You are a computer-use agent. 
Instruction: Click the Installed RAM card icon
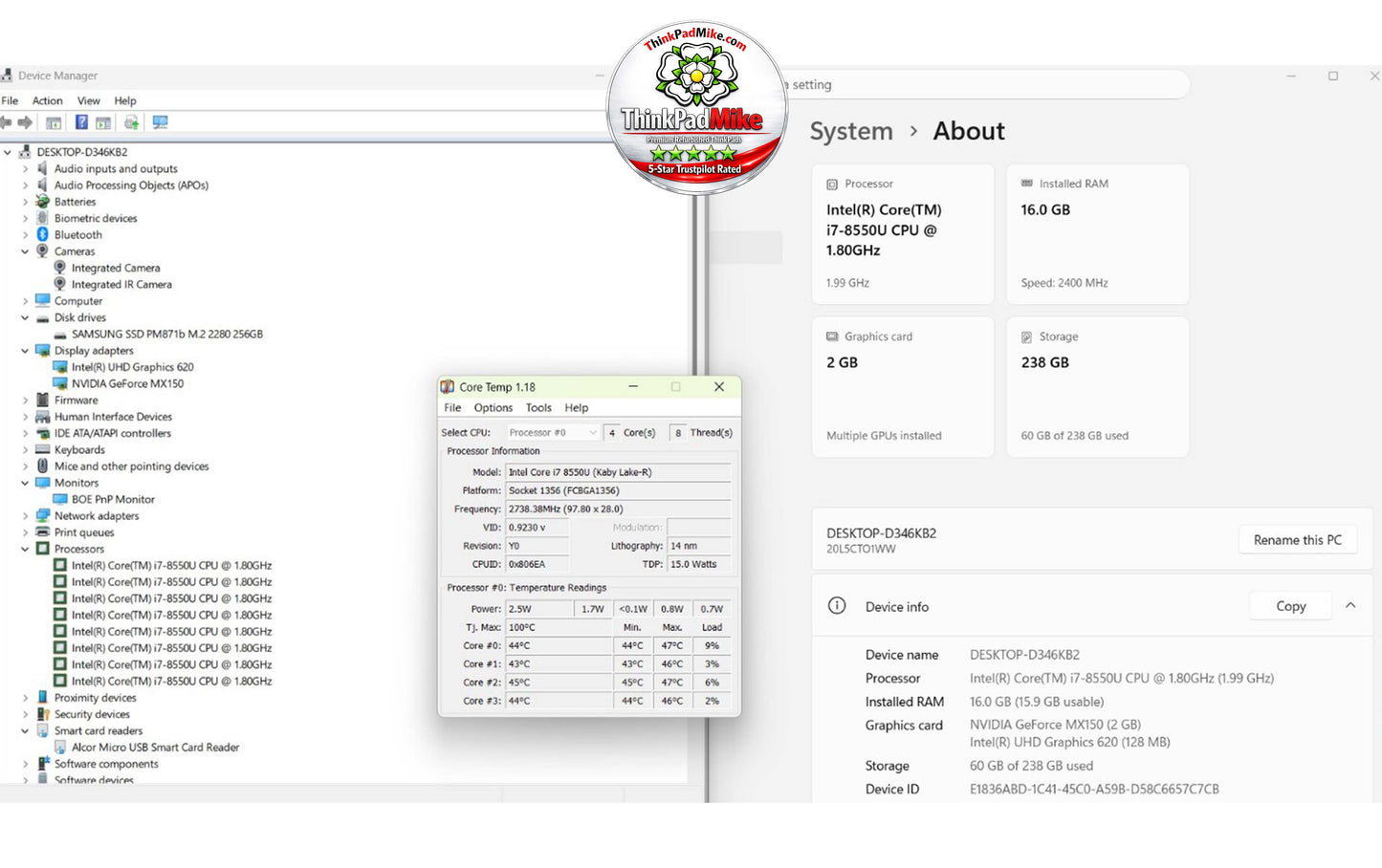click(x=1027, y=184)
